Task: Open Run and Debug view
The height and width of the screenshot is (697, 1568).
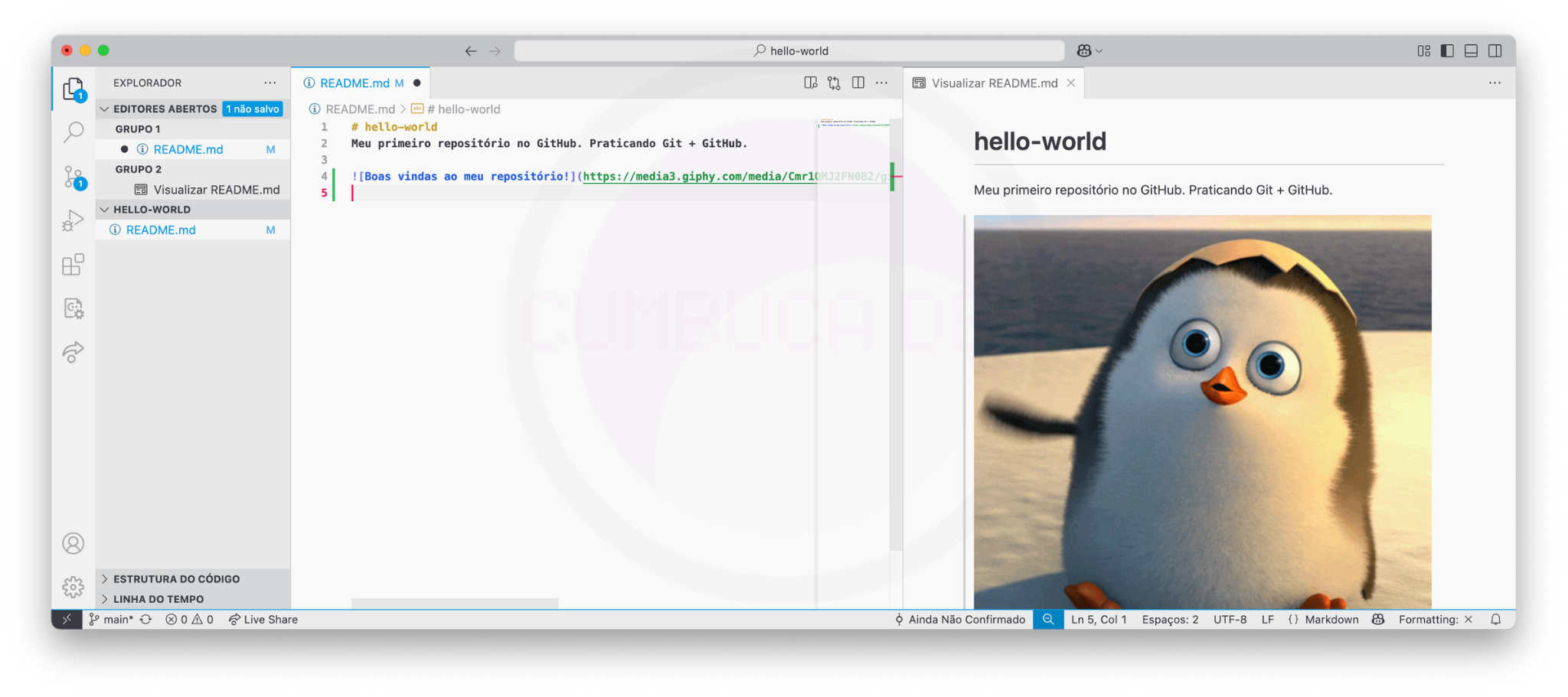Action: pos(73,220)
